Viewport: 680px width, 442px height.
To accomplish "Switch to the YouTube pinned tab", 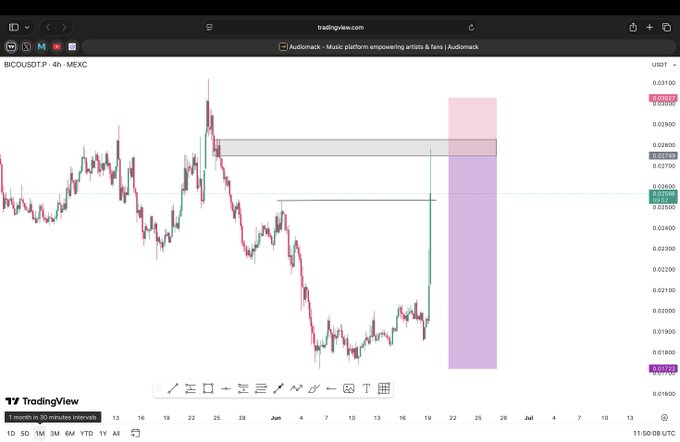I will point(57,46).
